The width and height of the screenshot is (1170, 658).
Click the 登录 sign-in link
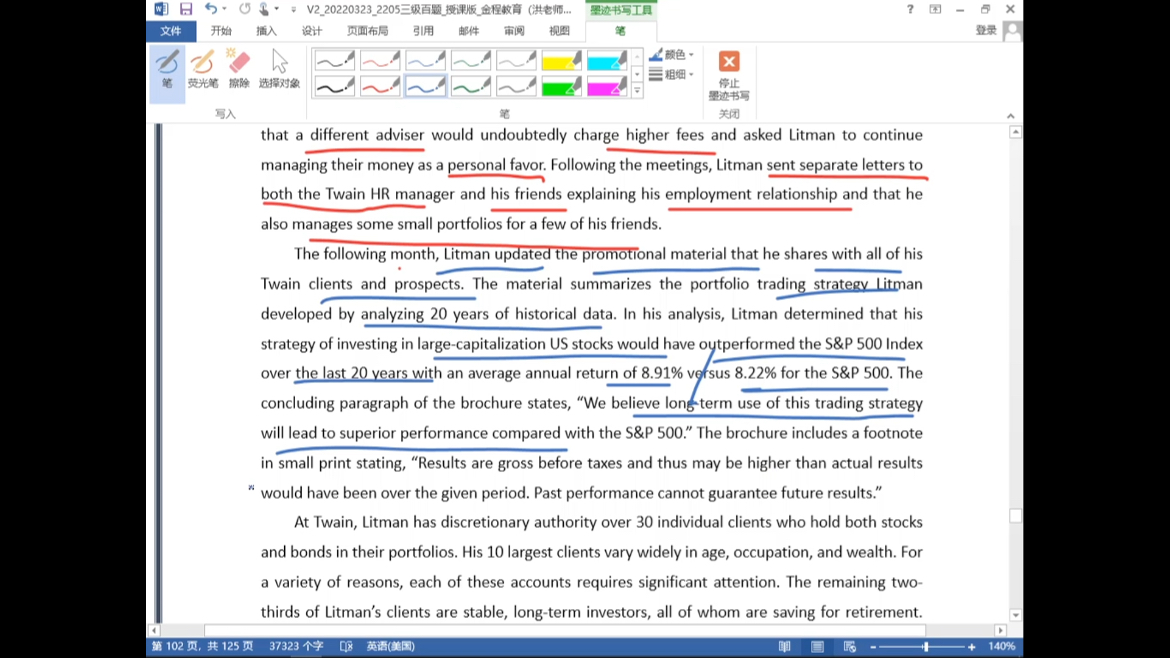(986, 31)
